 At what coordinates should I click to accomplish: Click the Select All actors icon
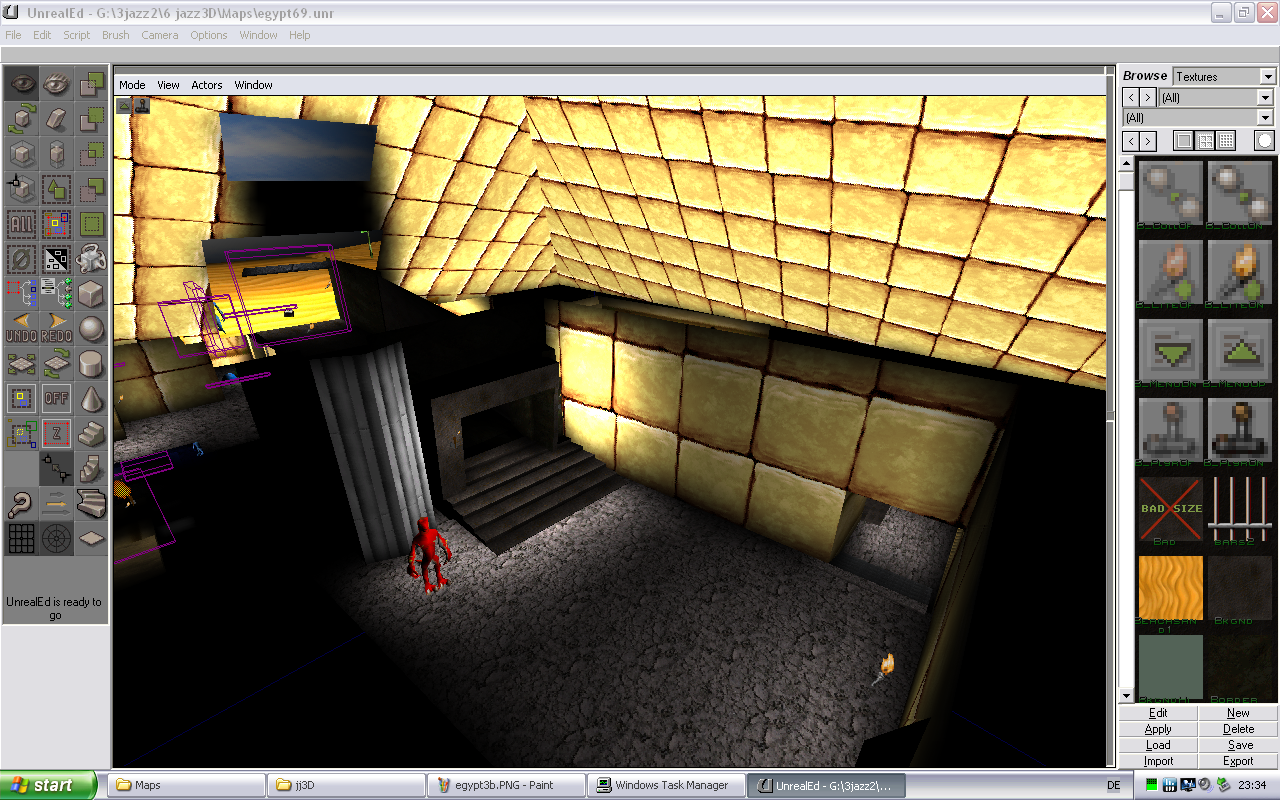(x=22, y=224)
